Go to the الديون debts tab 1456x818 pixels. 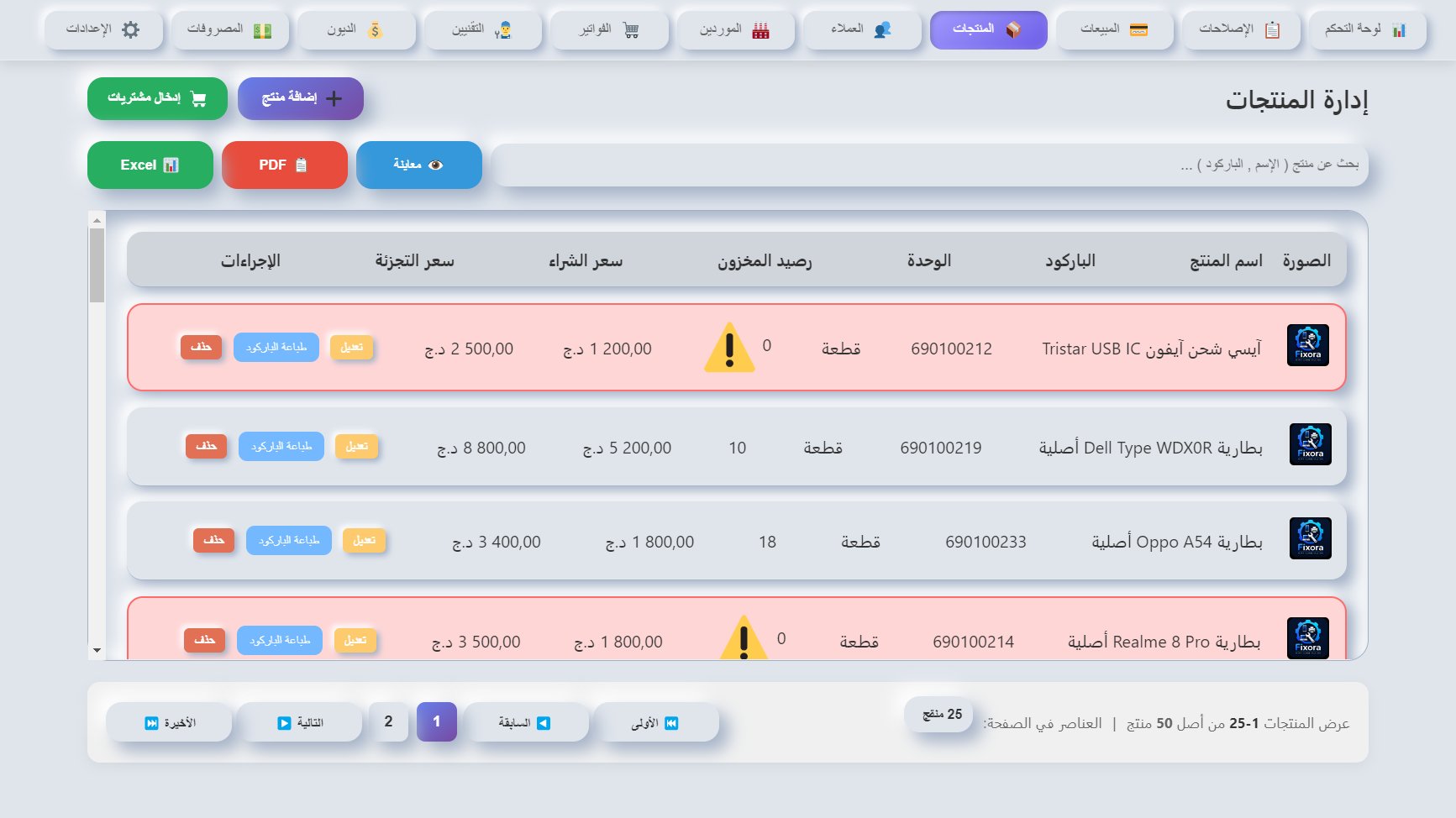[x=356, y=30]
